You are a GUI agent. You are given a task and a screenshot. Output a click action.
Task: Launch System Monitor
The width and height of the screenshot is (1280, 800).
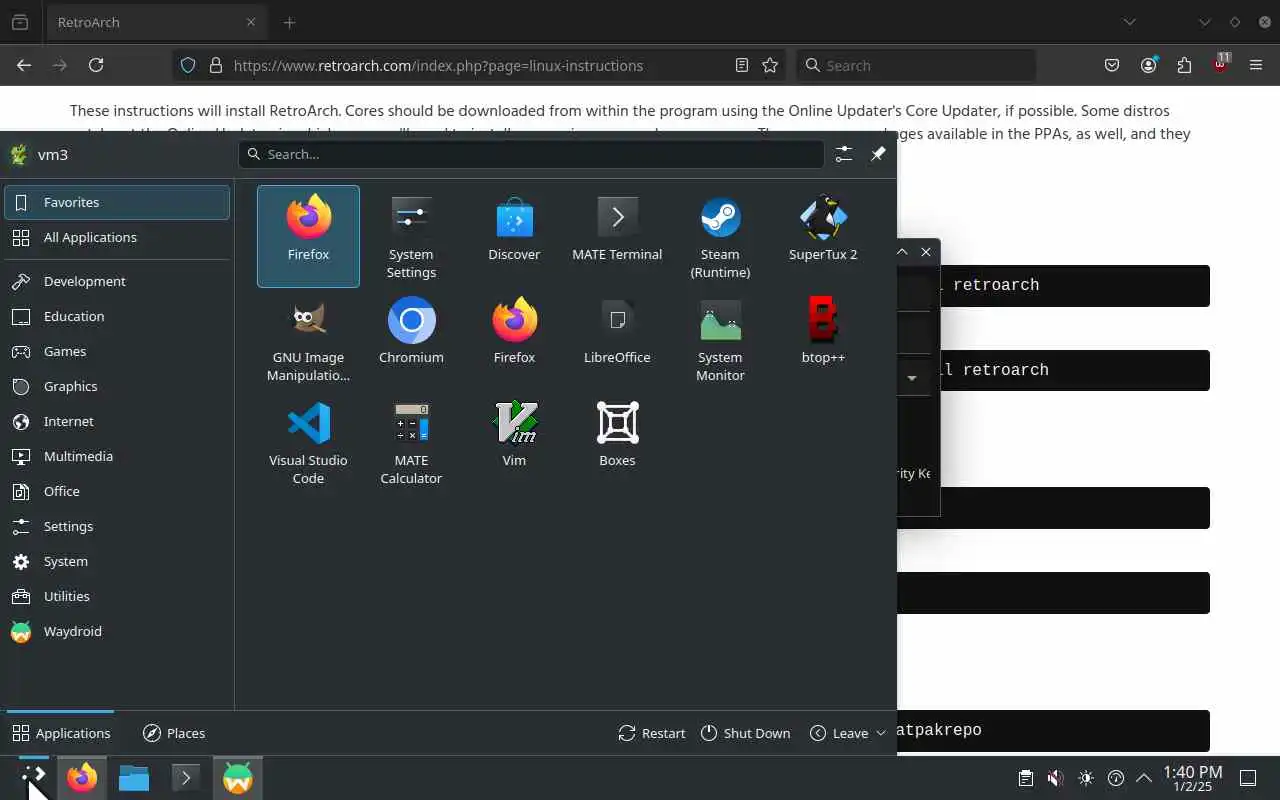click(720, 339)
